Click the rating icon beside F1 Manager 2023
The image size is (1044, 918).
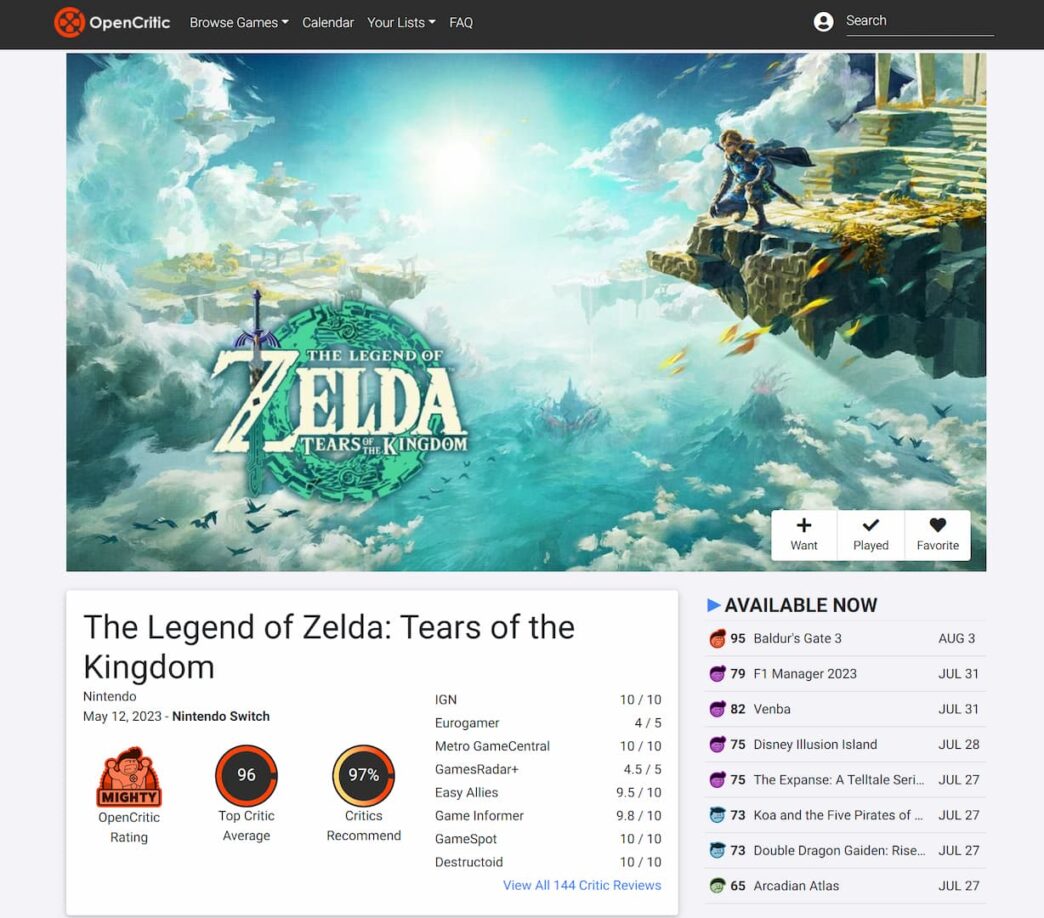(717, 674)
